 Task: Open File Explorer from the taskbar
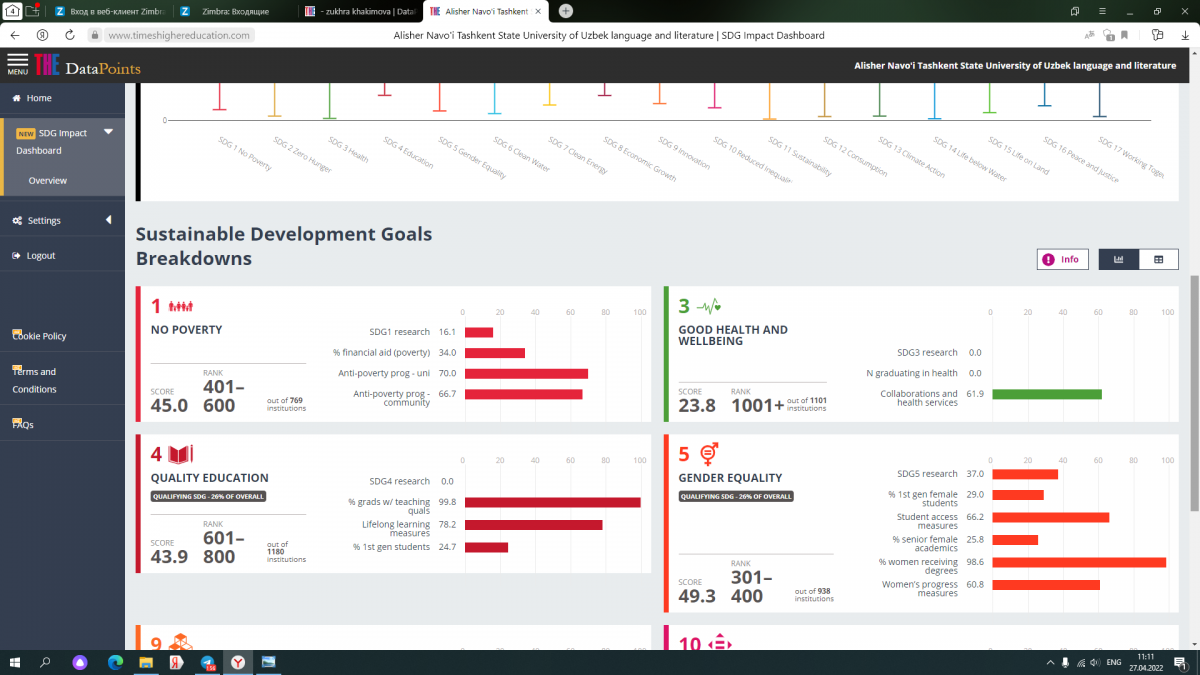pyautogui.click(x=145, y=662)
